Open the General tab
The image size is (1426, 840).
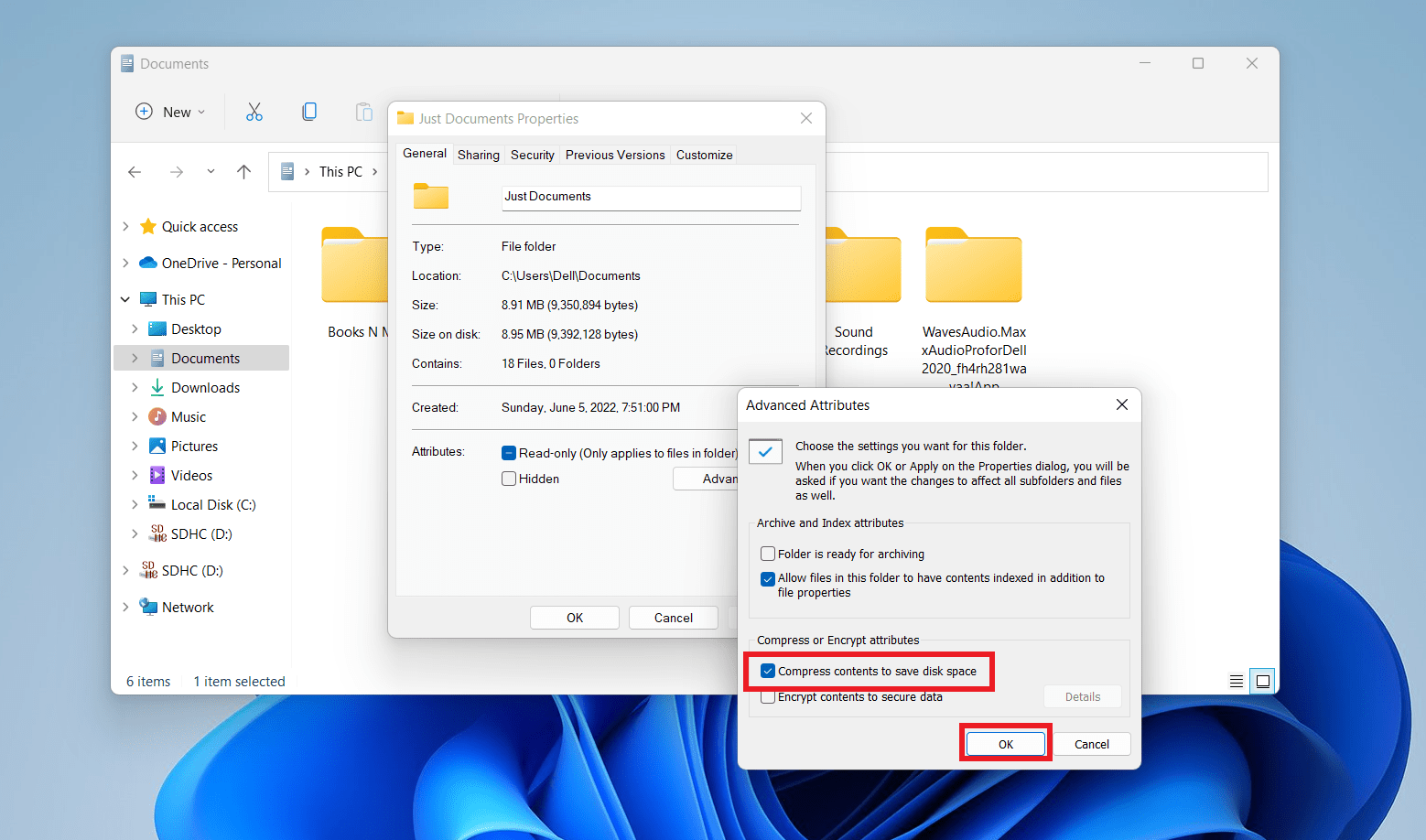pos(425,153)
